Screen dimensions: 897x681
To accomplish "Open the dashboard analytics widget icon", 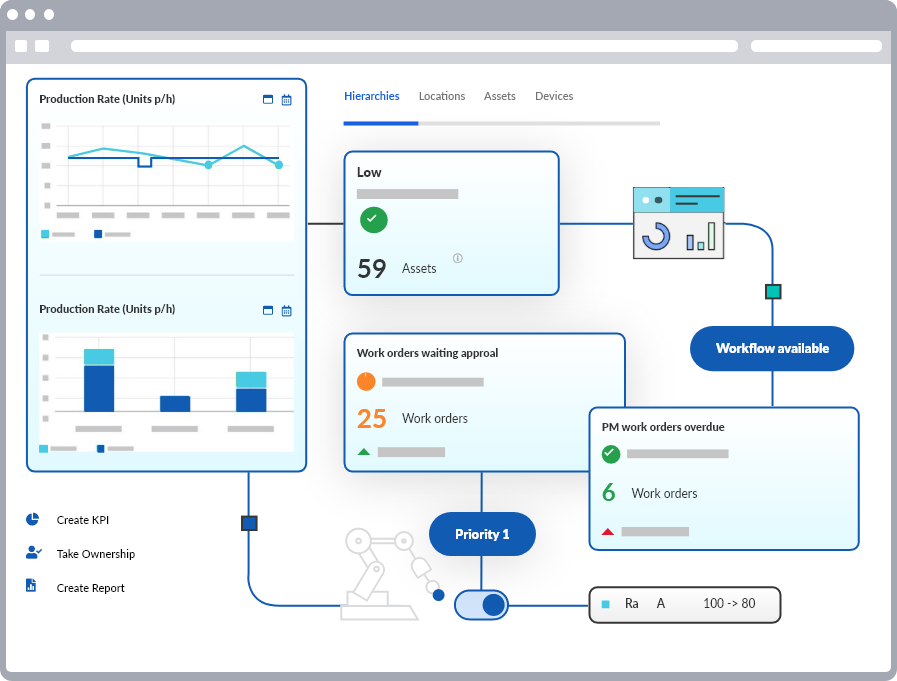I will (678, 223).
